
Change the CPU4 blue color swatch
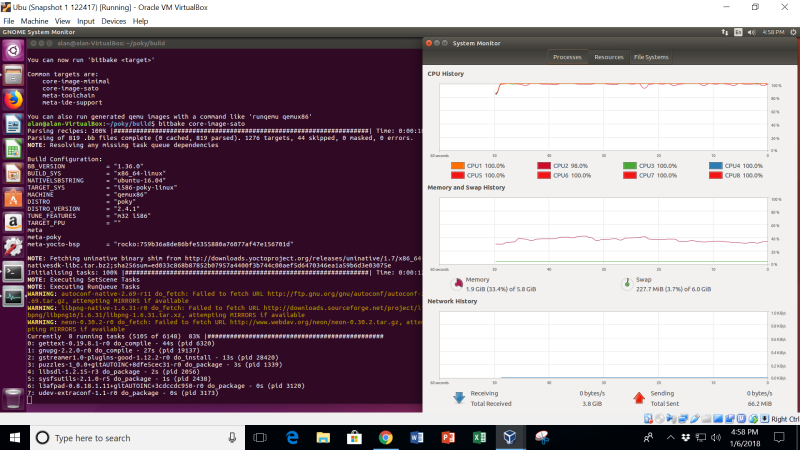[715, 166]
